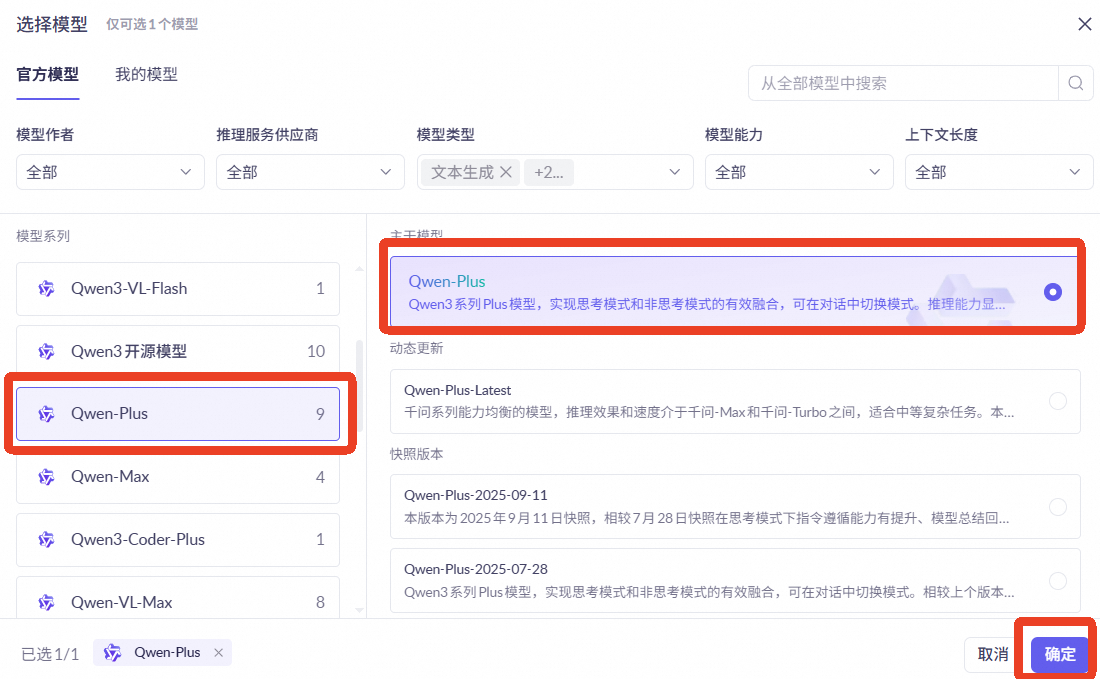
Task: Expand the 模型类型 dropdown
Action: [674, 172]
